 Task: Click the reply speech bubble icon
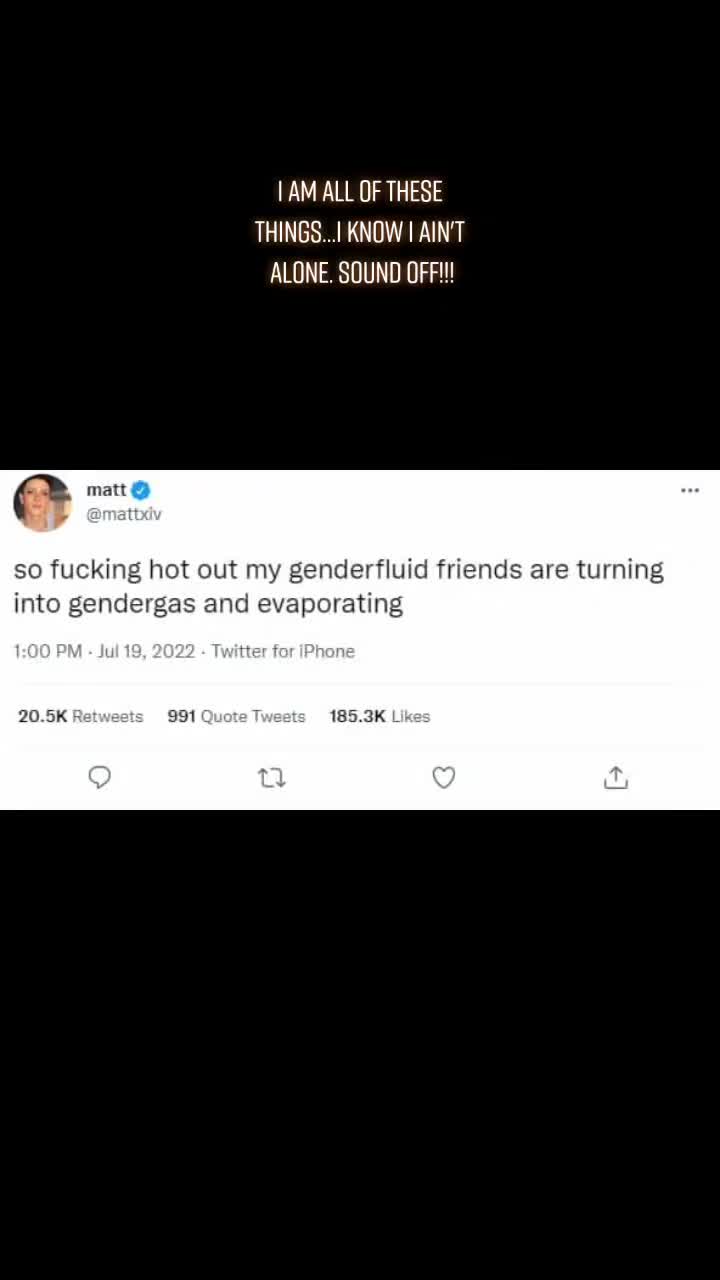point(99,777)
